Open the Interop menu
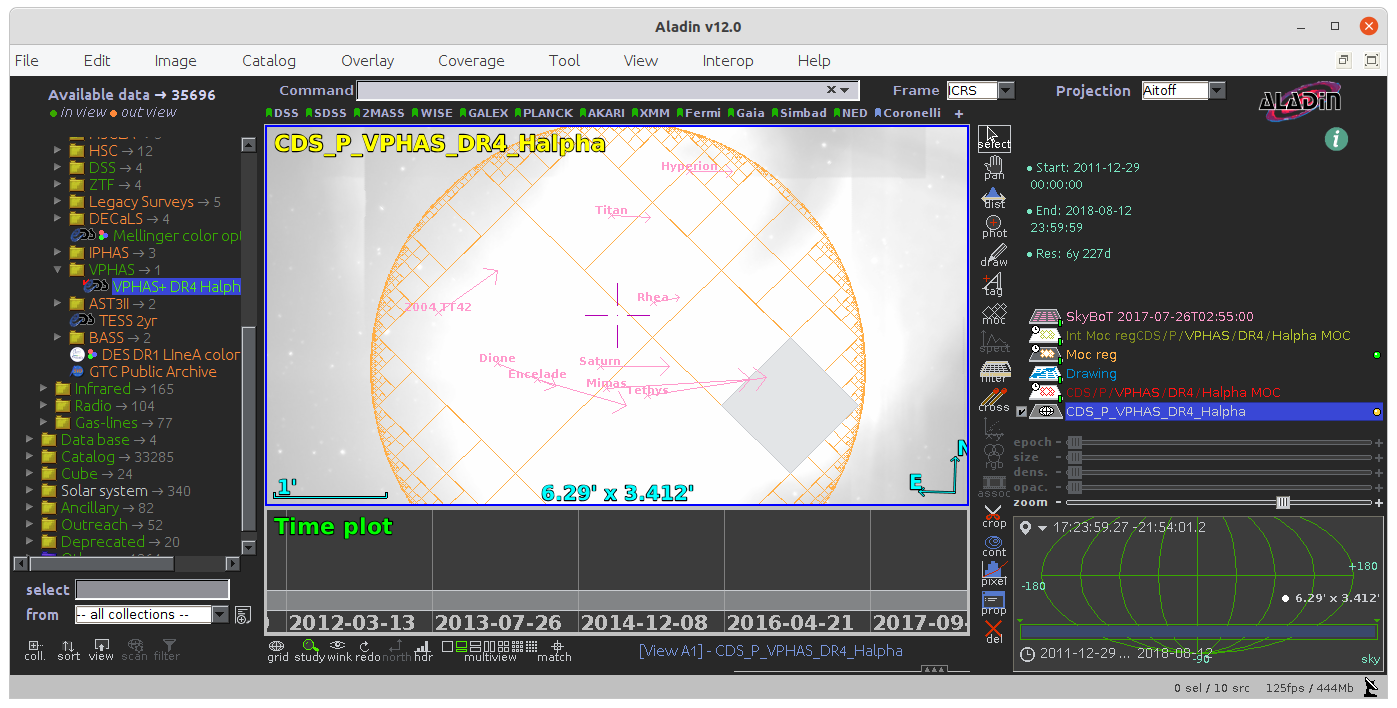The image size is (1397, 708). (728, 60)
